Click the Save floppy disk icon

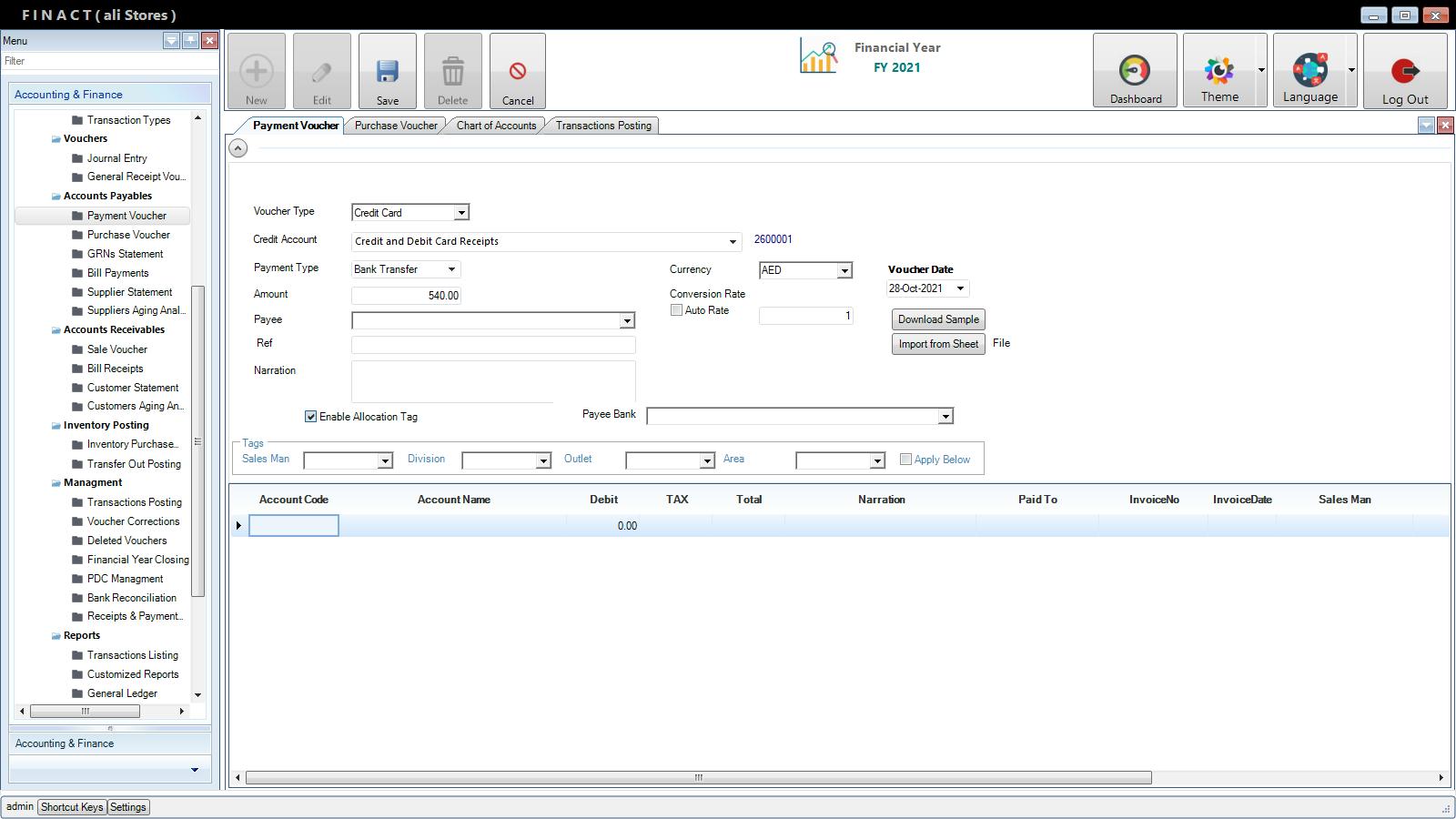pos(388,72)
